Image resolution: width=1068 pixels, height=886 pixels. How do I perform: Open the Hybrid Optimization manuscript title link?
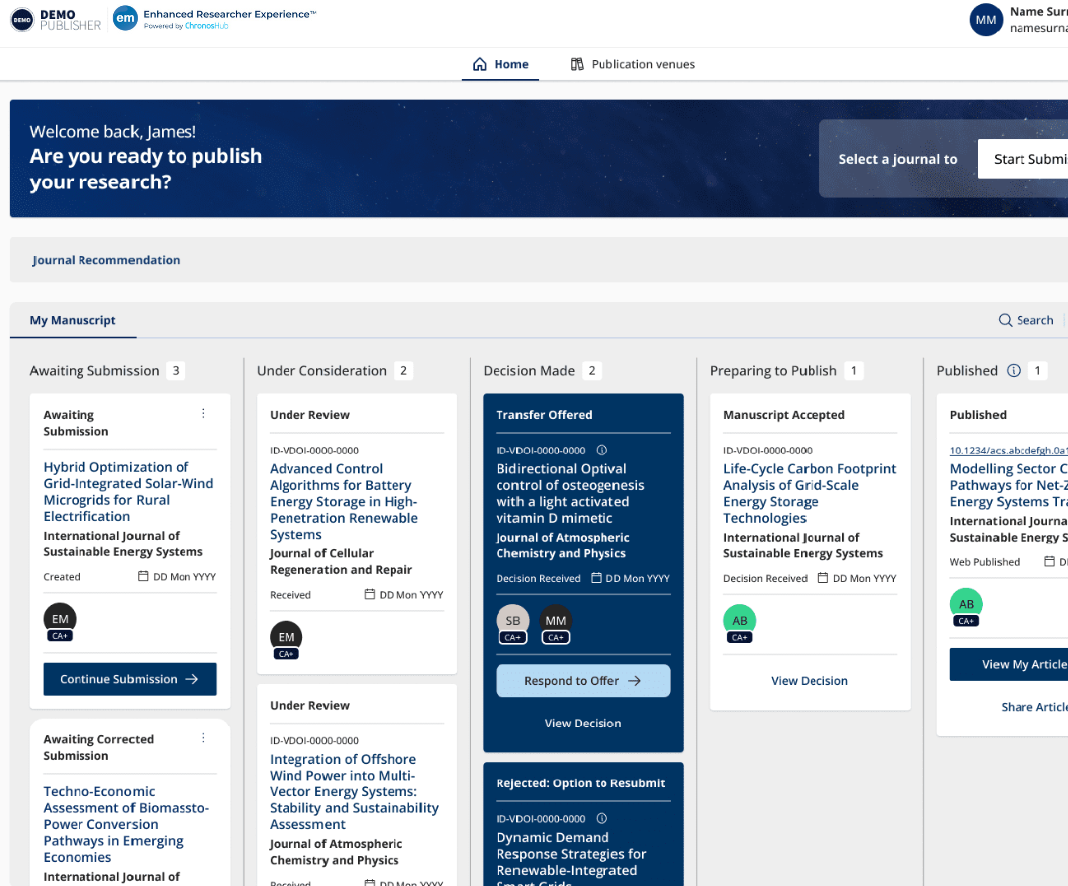tap(129, 491)
